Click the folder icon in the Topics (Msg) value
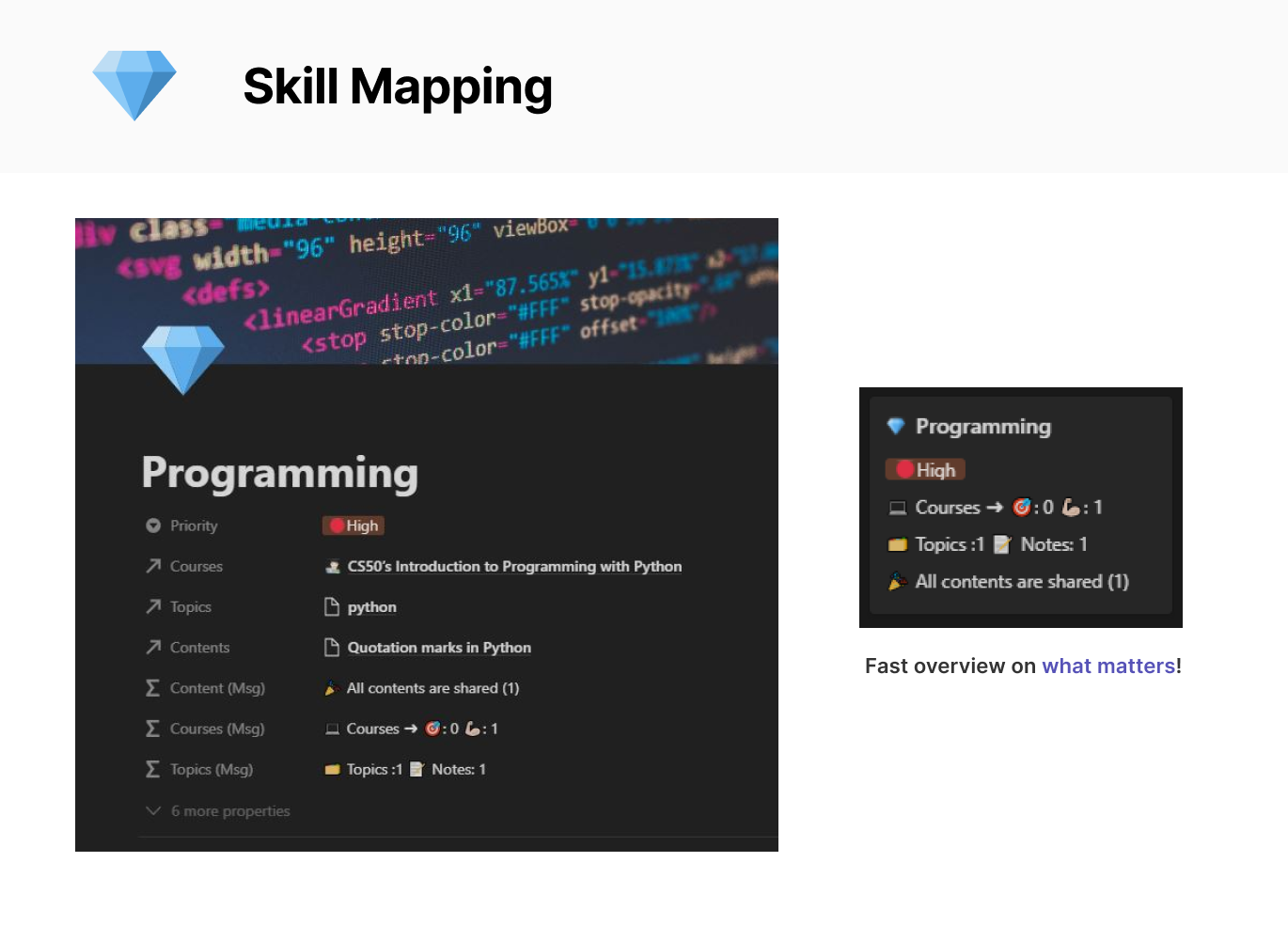 pyautogui.click(x=332, y=769)
